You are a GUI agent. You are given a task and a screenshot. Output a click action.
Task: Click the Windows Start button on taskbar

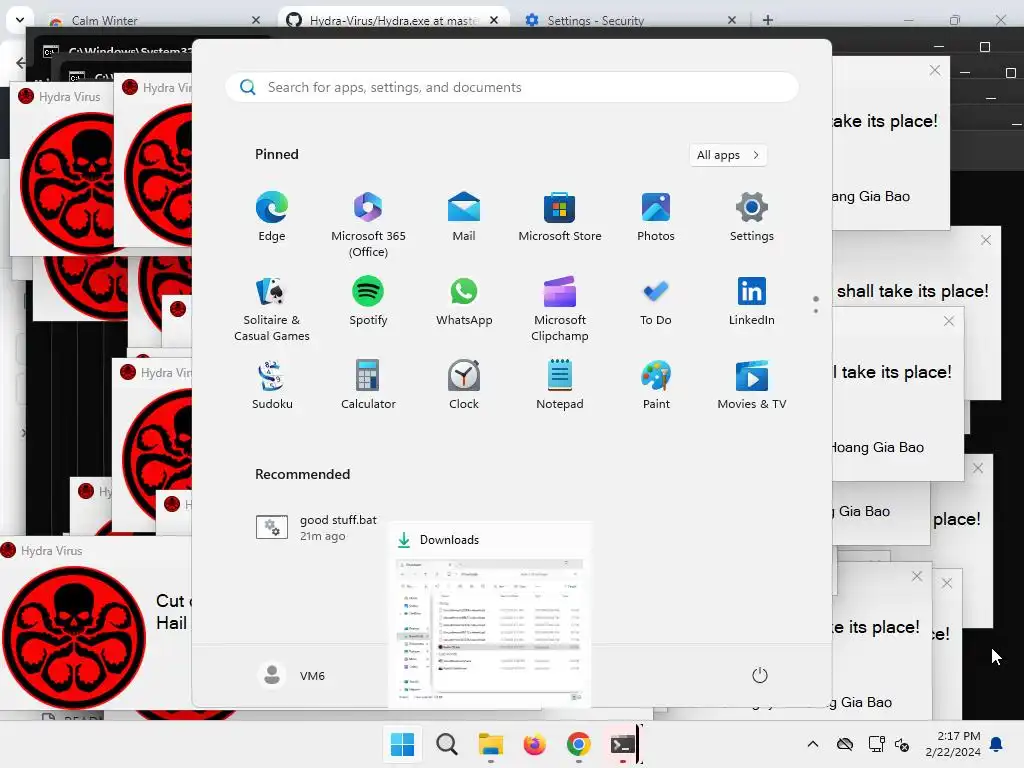pos(402,744)
